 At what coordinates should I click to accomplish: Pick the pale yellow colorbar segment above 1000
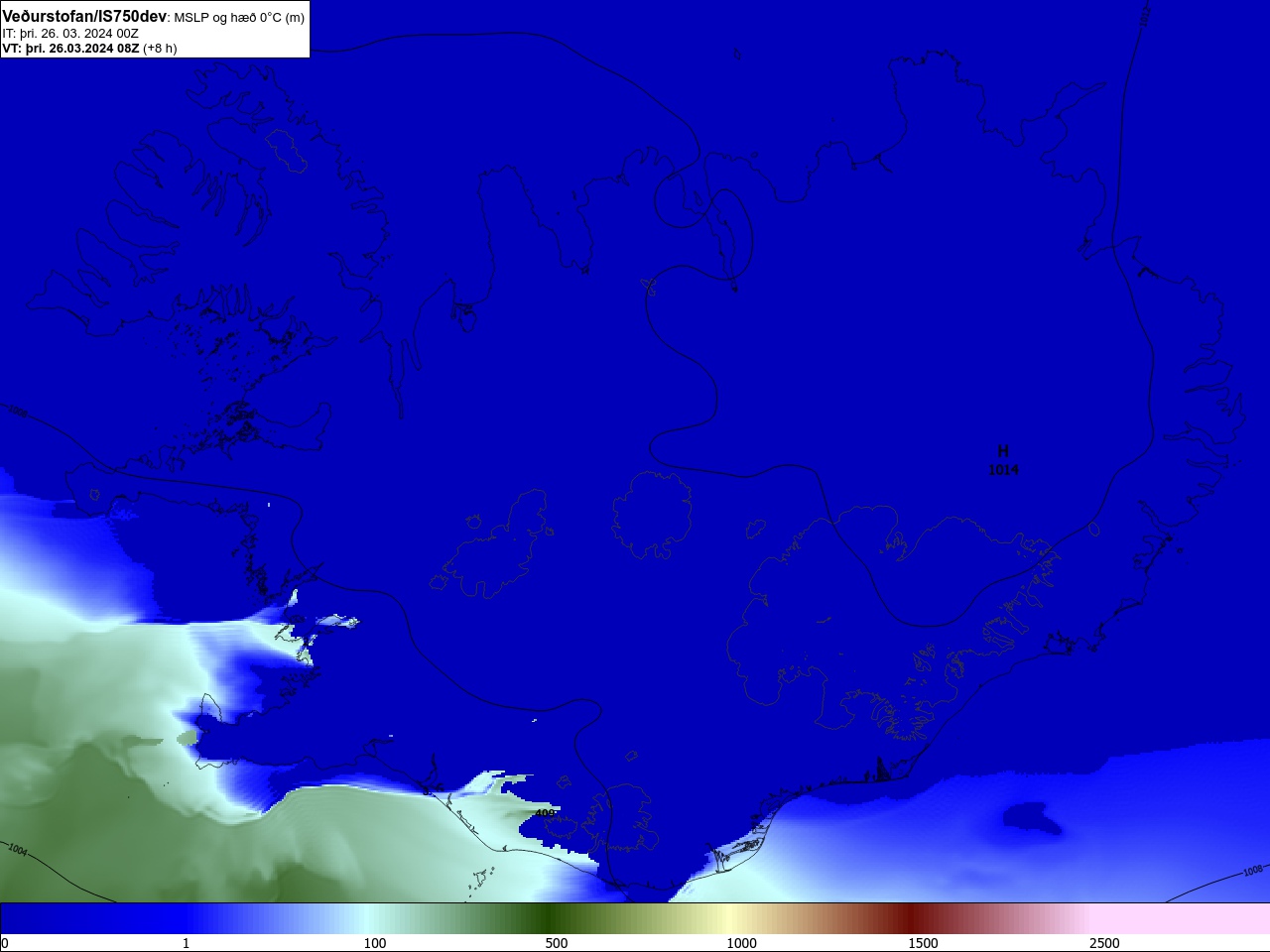[729, 918]
